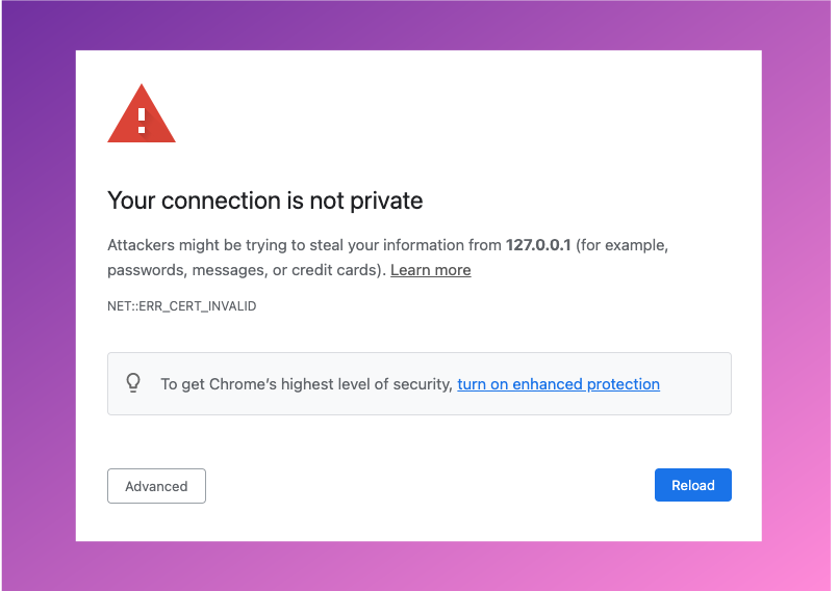Click the white exclamation mark in triangle
Screen dimensions: 831x591
point(142,121)
